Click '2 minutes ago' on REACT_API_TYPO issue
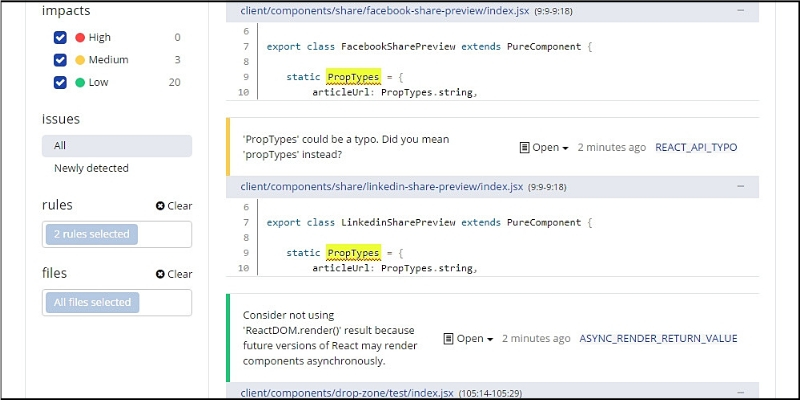Screen dimensions: 800x400 click(612, 148)
